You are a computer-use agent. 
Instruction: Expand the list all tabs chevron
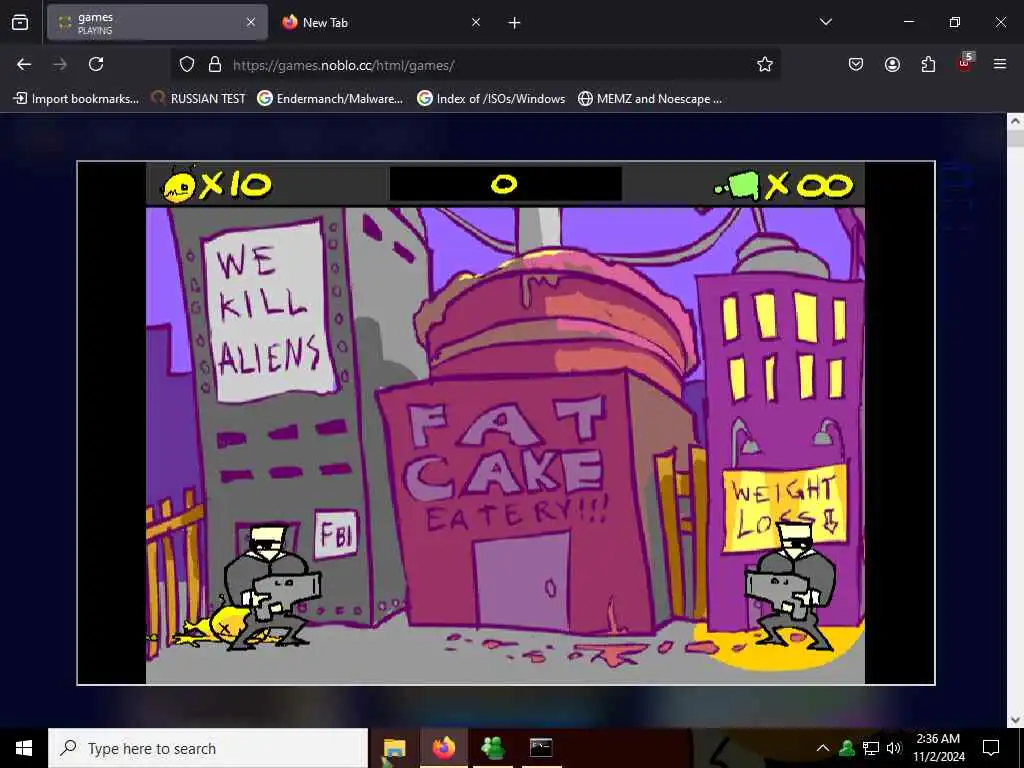click(x=826, y=22)
